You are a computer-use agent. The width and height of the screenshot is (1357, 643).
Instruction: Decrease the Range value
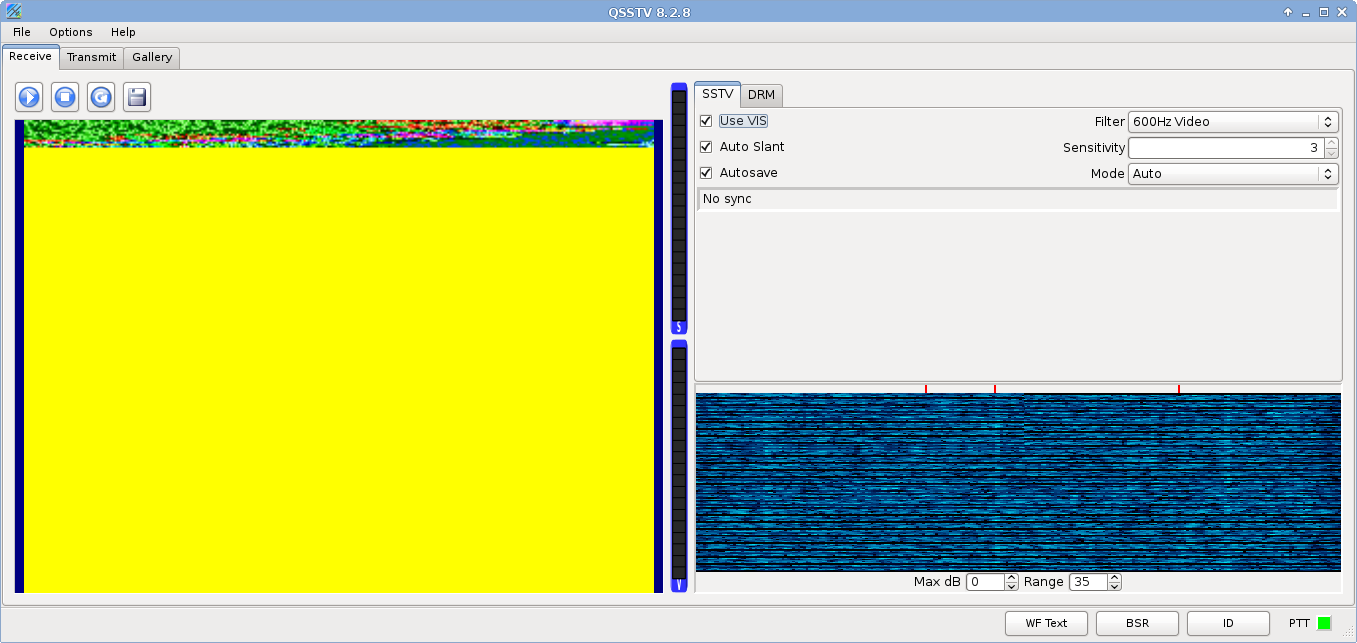point(1114,586)
